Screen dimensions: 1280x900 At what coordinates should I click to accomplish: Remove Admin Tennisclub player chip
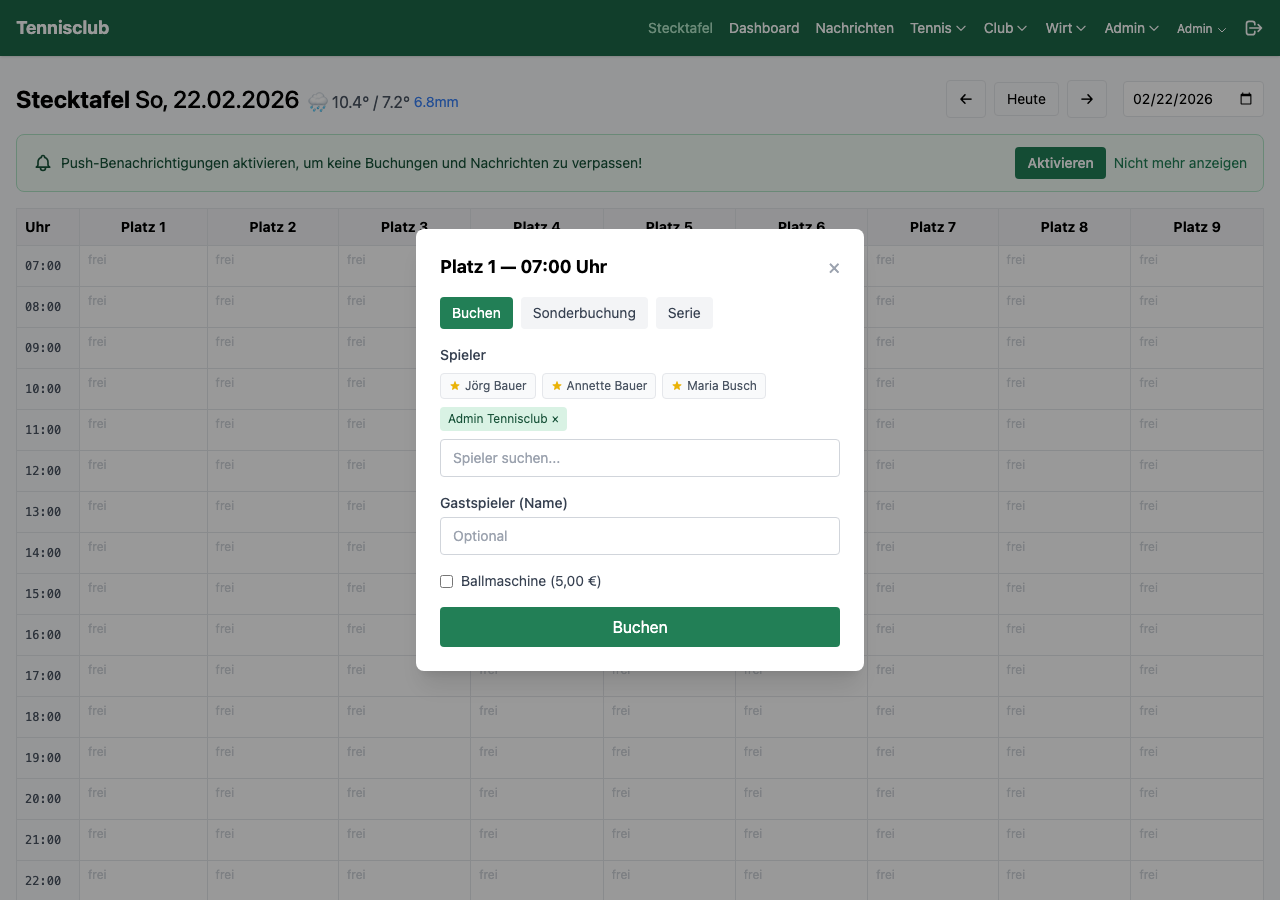tap(555, 419)
